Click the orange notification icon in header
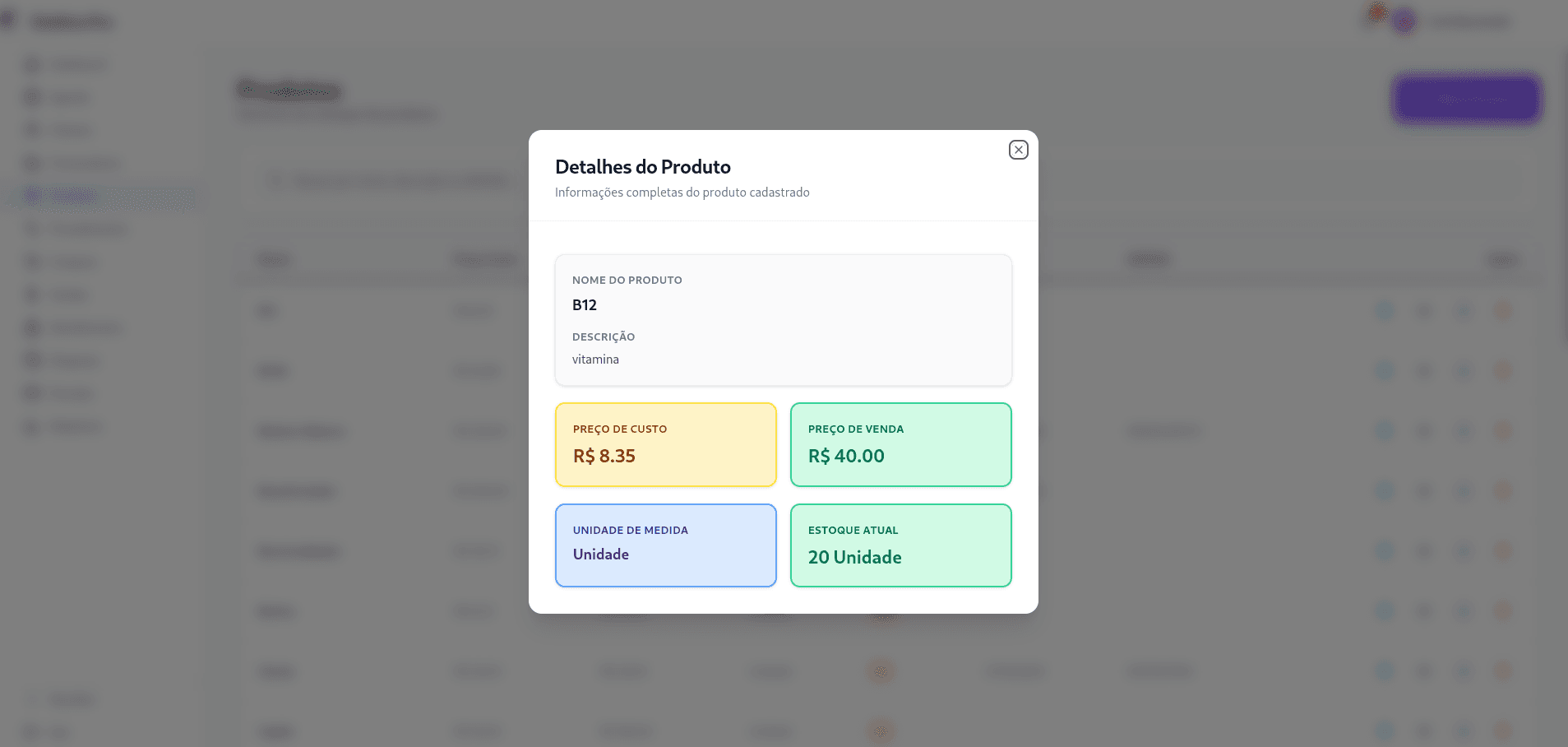Screen dimensions: 1568x747 pyautogui.click(x=1376, y=12)
